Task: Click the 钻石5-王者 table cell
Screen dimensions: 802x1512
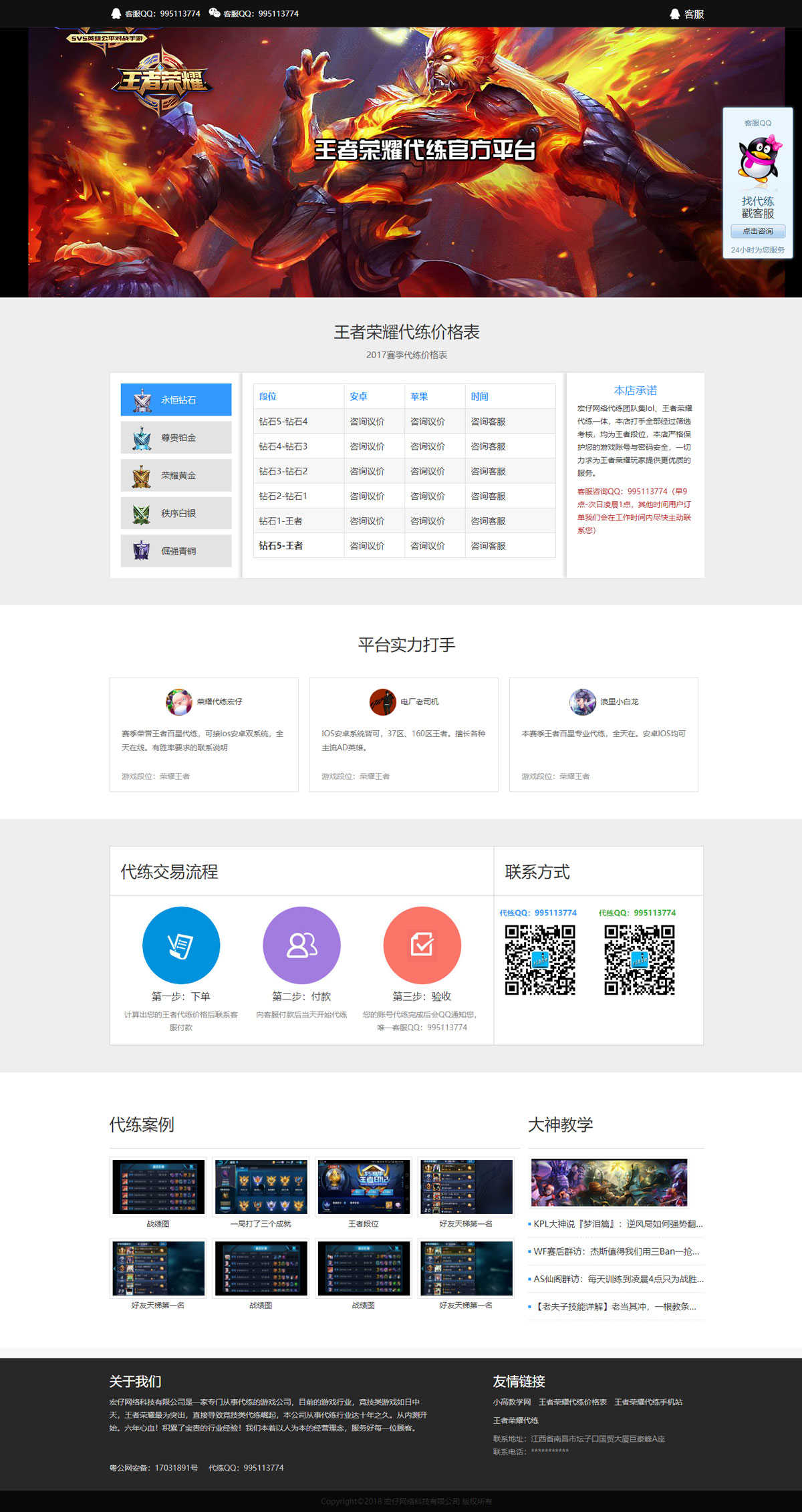Action: tap(299, 545)
